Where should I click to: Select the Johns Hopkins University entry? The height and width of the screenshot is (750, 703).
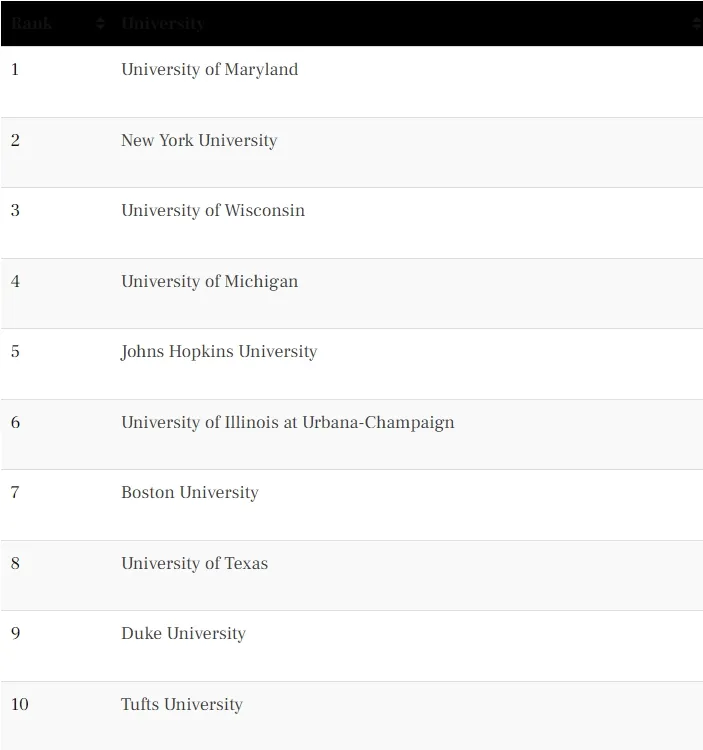click(x=219, y=352)
